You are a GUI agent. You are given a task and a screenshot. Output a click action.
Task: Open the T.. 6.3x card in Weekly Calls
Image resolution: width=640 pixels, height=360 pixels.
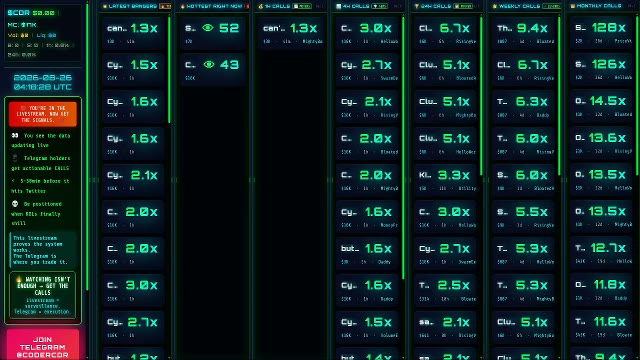pos(524,106)
